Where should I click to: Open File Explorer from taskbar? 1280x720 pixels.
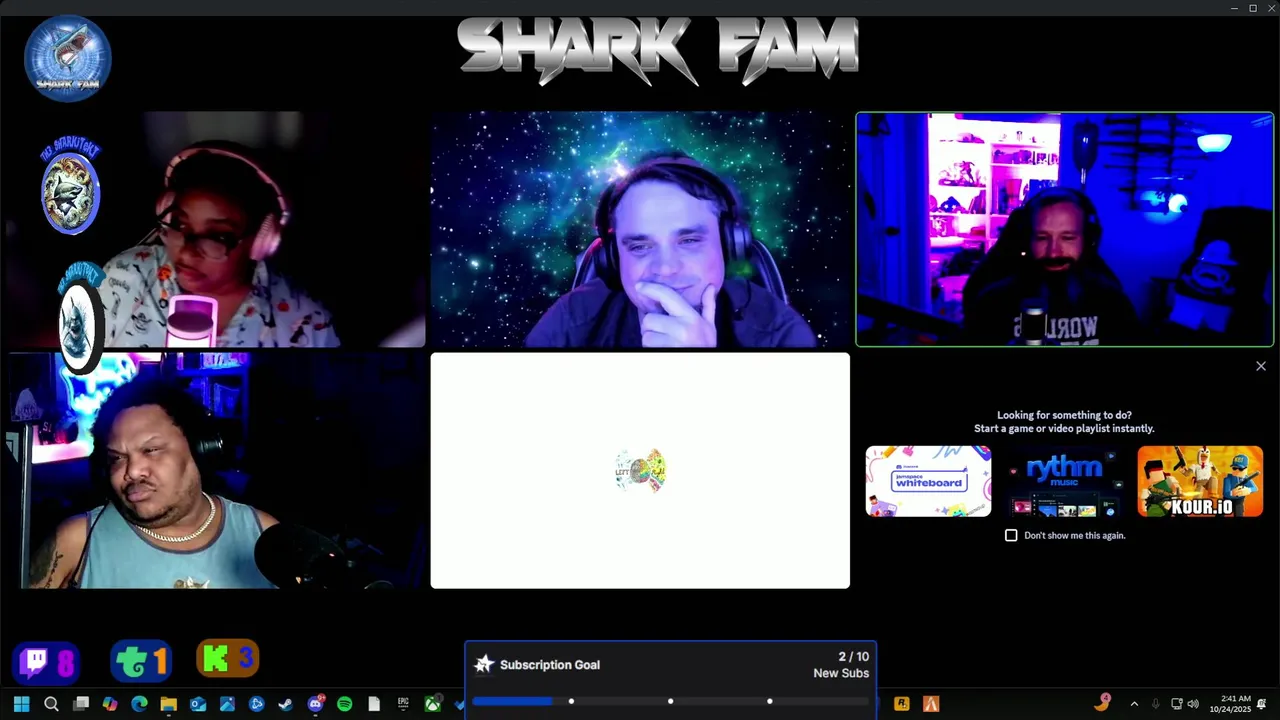tap(168, 704)
